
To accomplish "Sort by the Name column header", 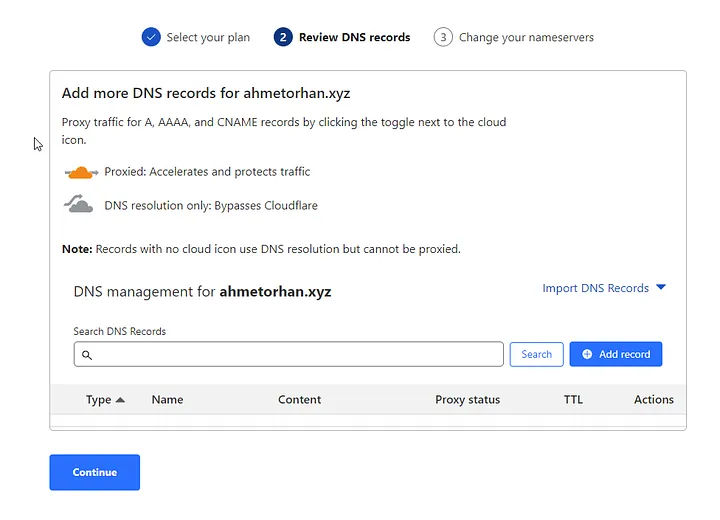I will point(167,400).
